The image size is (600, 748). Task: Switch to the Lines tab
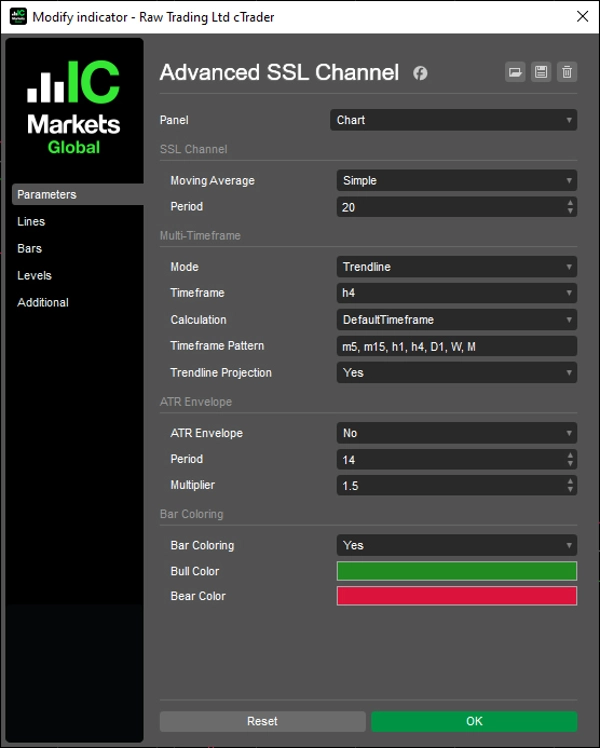pos(31,221)
